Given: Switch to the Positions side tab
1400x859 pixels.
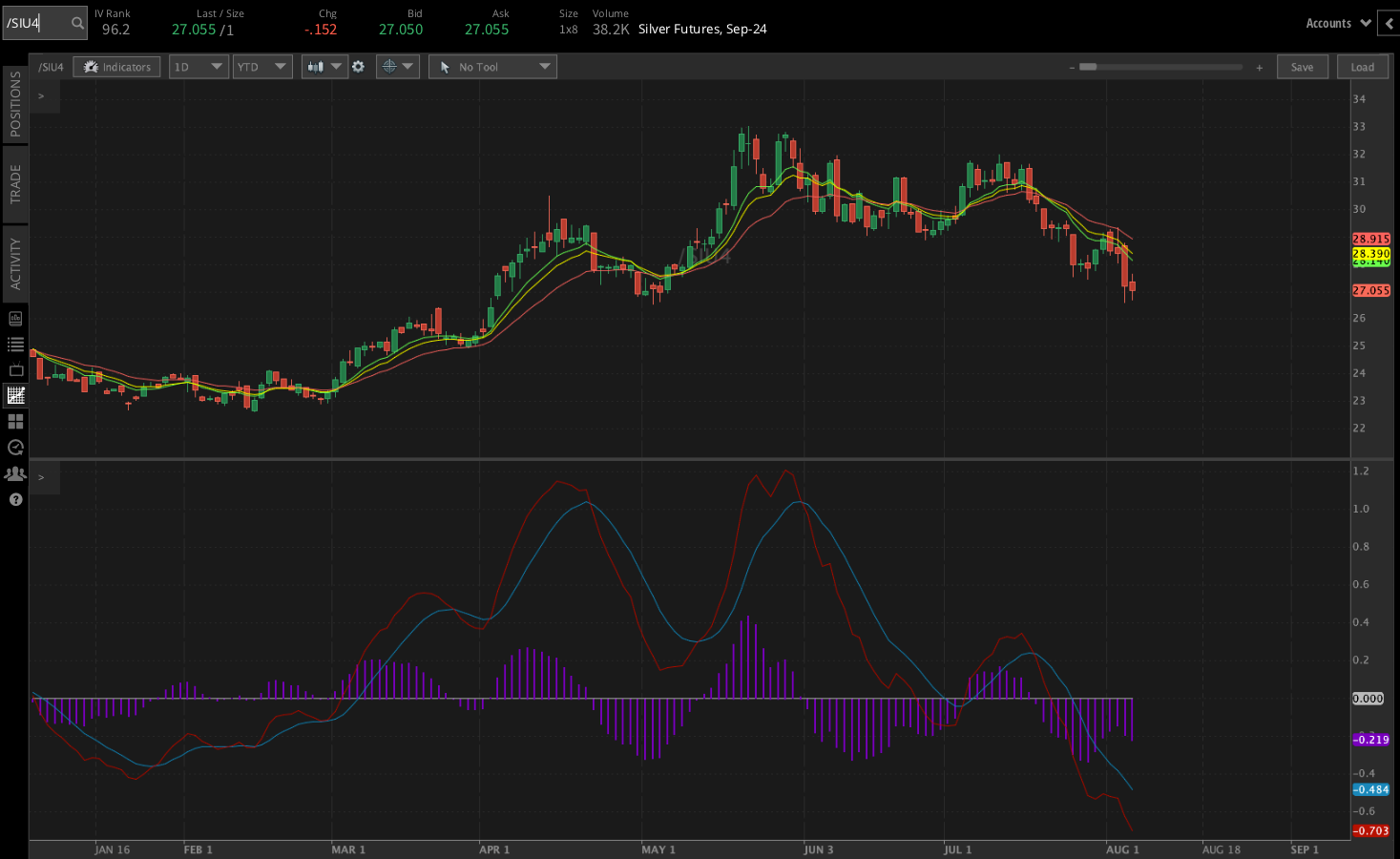Looking at the screenshot, I should click(x=15, y=104).
